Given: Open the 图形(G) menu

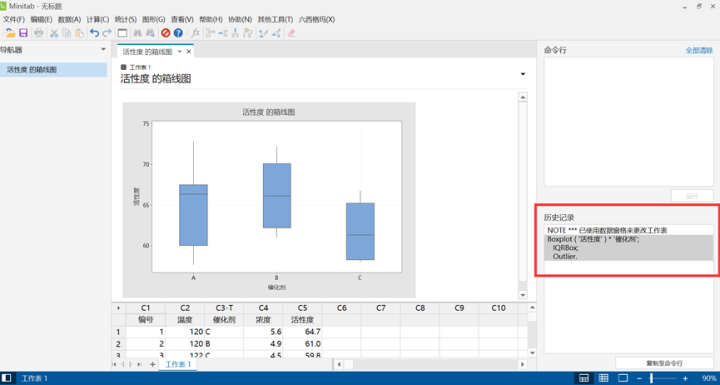Looking at the screenshot, I should (153, 19).
